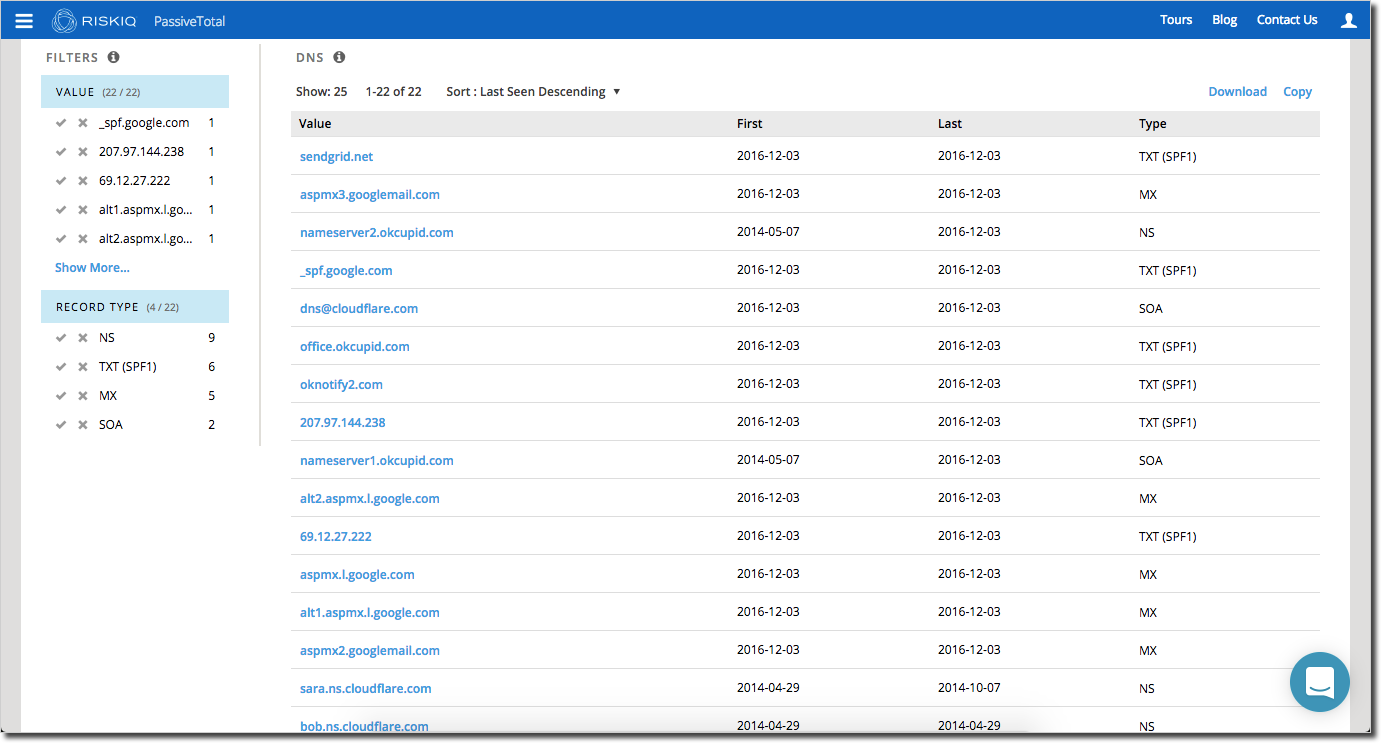Viewport: 1381px width, 743px height.
Task: Open alt1.aspmx.l.google.com table link
Action: [x=369, y=613]
